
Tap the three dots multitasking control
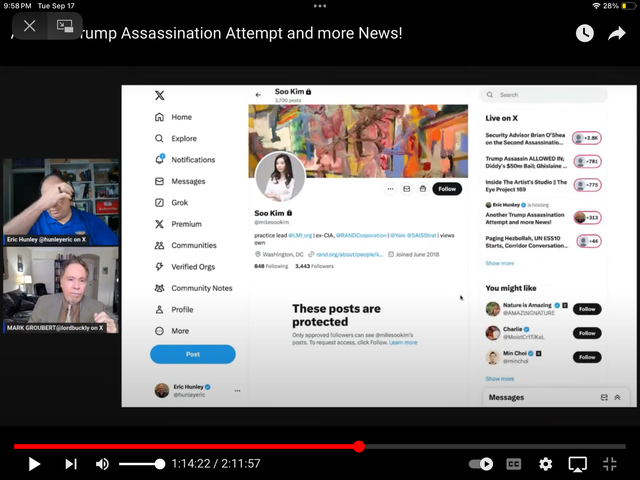[320, 6]
